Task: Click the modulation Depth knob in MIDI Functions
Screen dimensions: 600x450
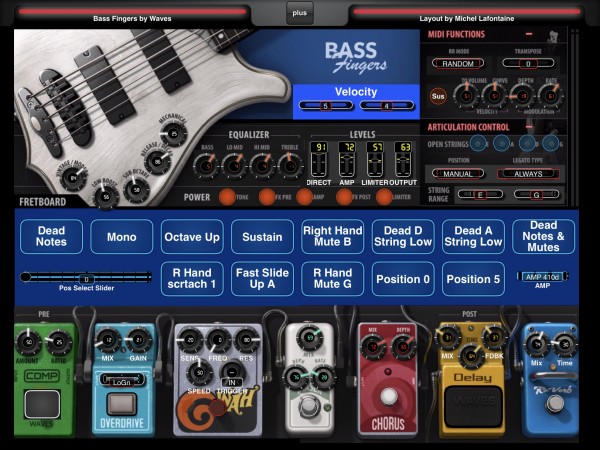Action: [x=523, y=96]
